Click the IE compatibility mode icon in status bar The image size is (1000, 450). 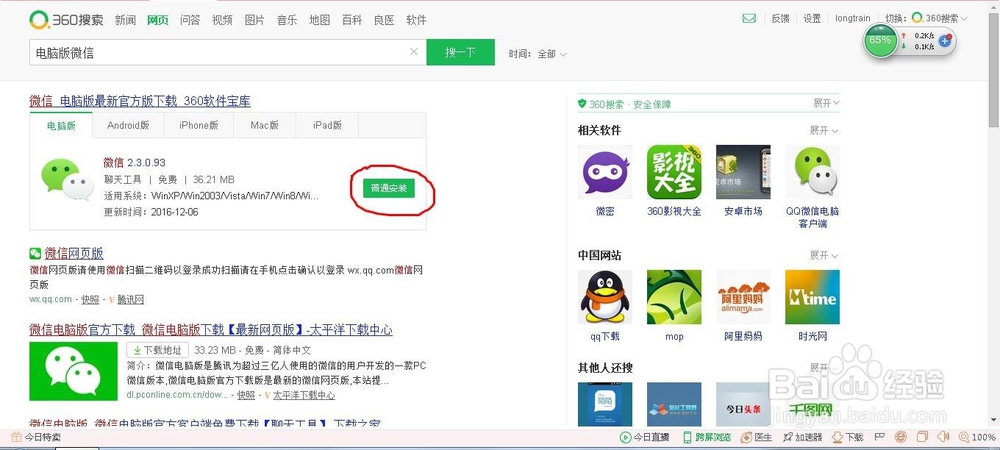[901, 437]
